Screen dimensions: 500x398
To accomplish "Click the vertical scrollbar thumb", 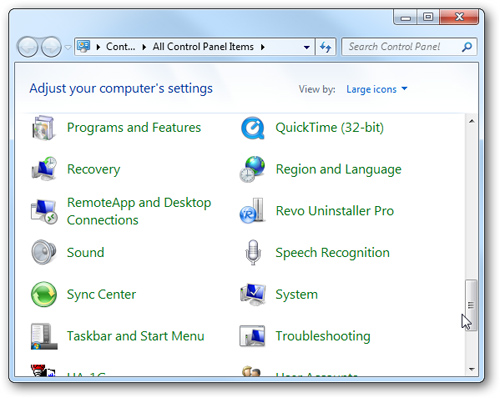I will click(471, 305).
